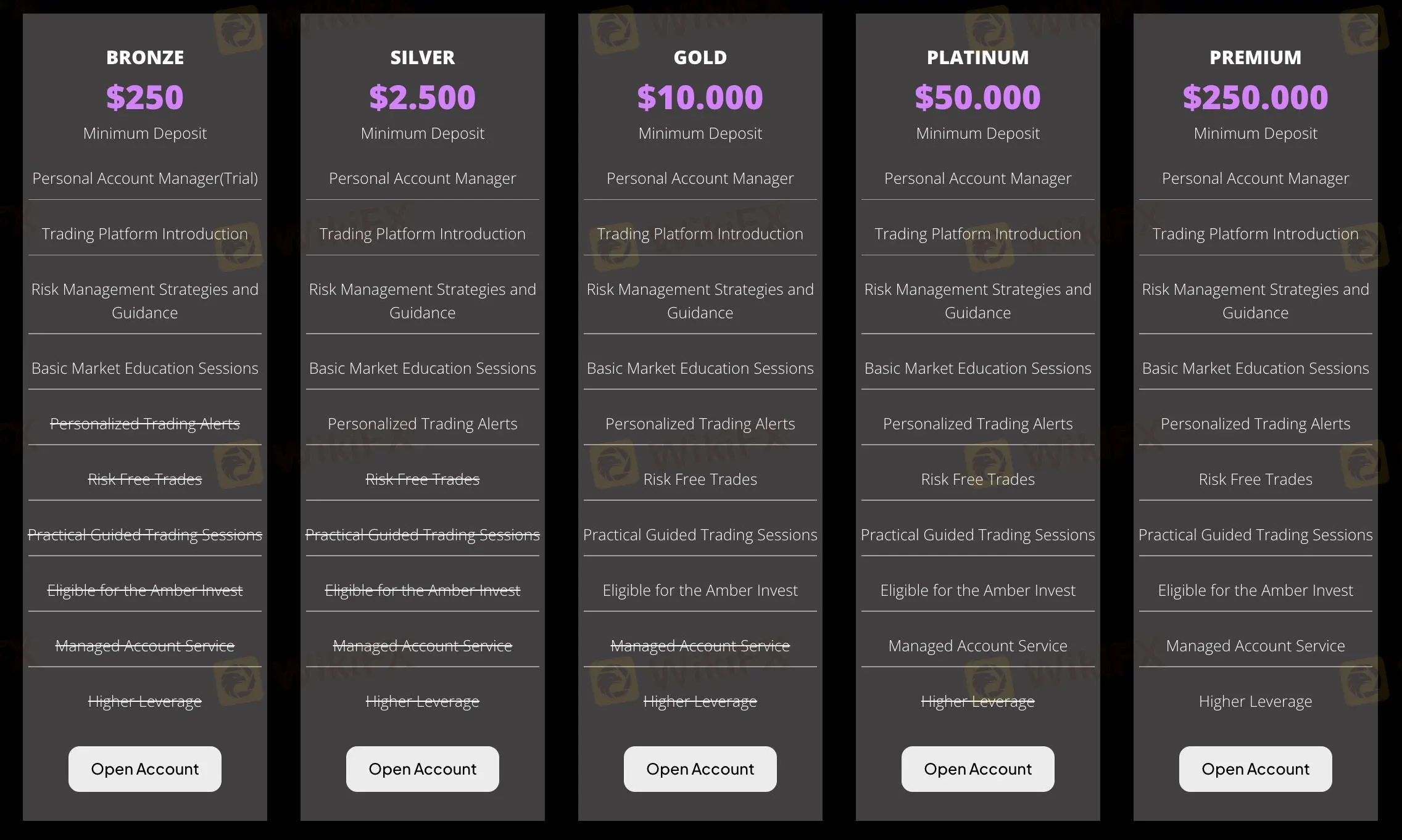Click Open Account under the Platinum plan
This screenshot has height=840, width=1402.
coord(977,768)
